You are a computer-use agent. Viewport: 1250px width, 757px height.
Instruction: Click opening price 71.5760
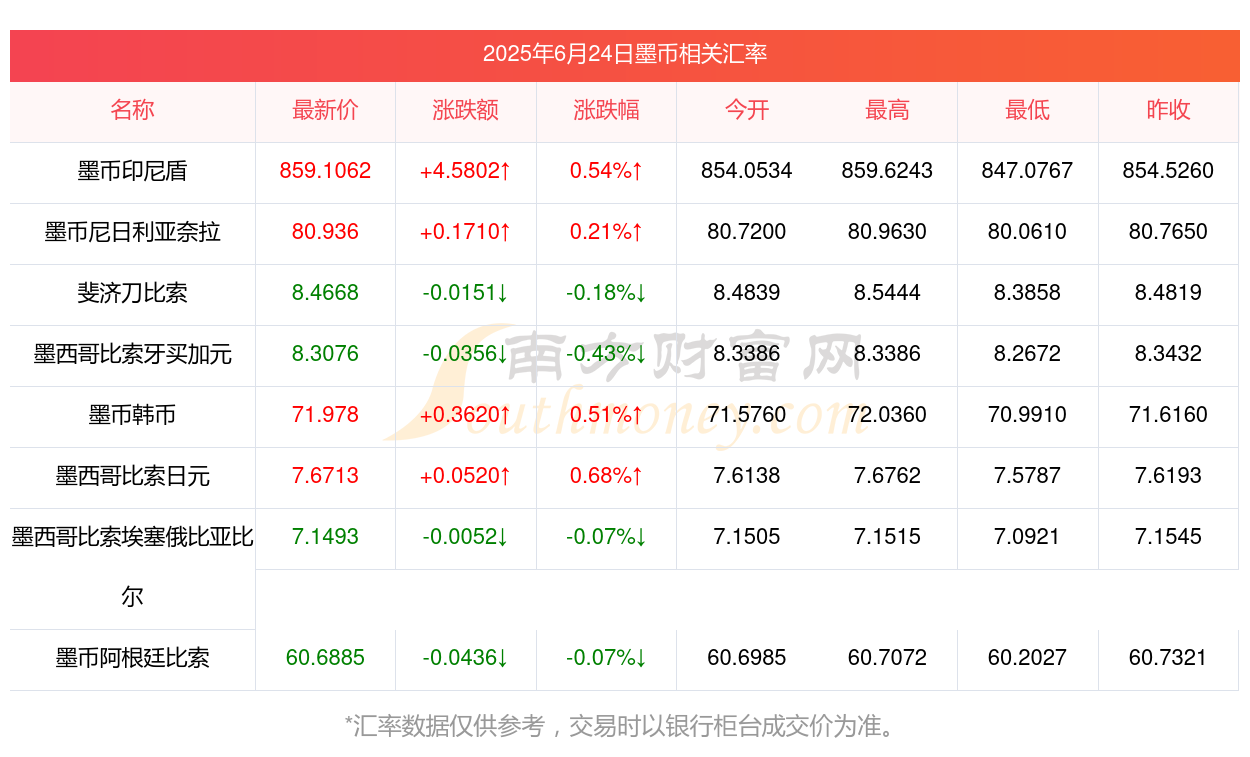click(747, 415)
